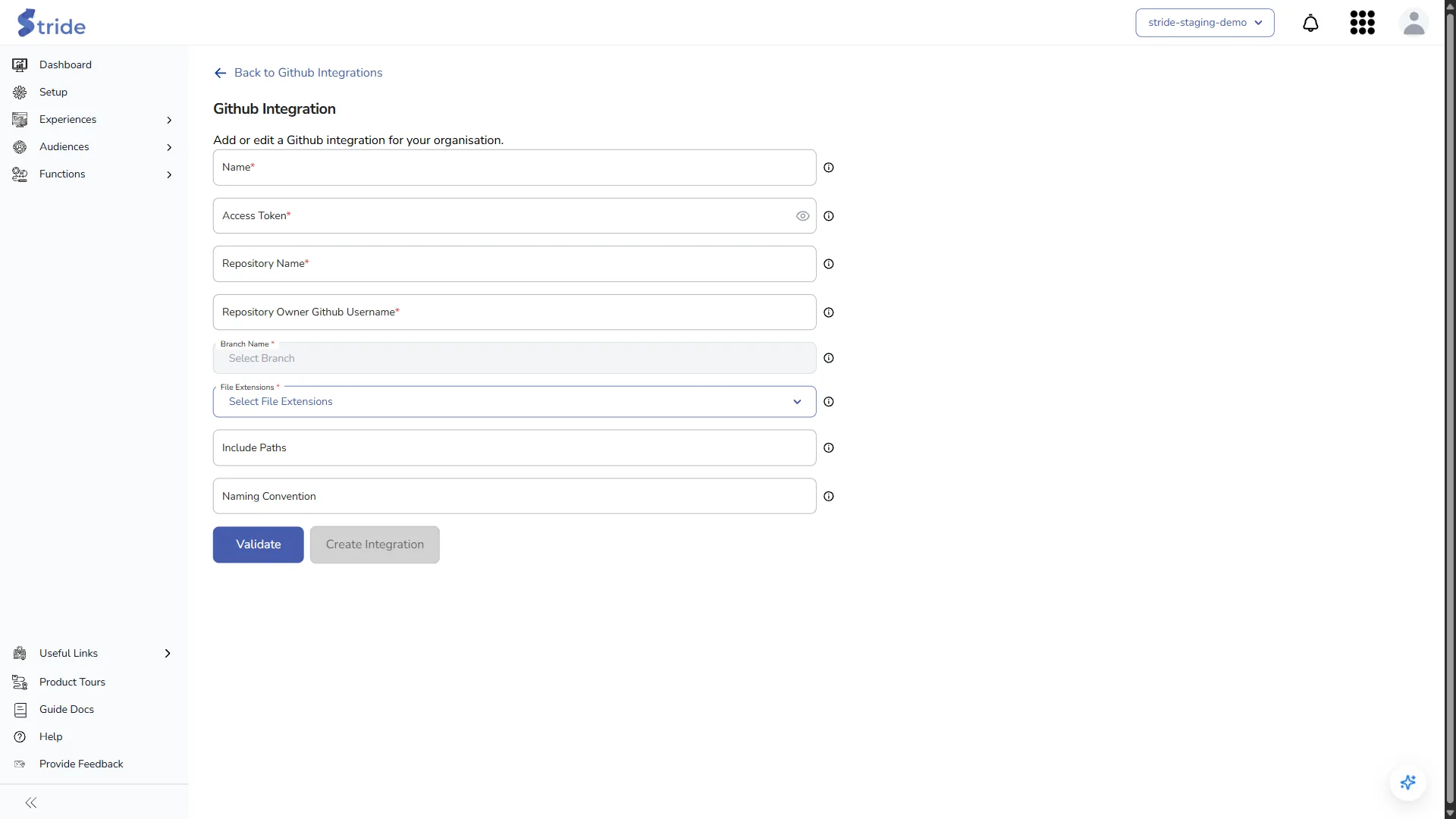Go Back to Github Integrations link

pyautogui.click(x=308, y=73)
